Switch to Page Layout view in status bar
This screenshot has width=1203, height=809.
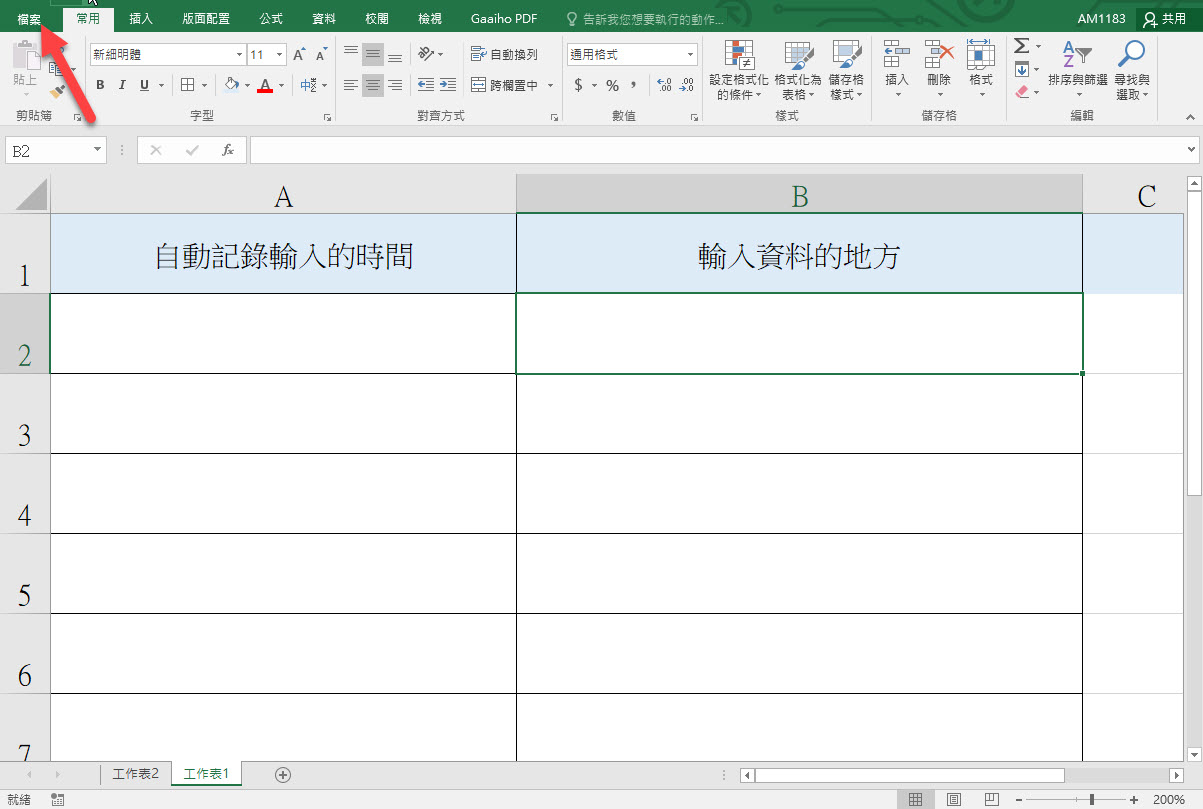953,799
